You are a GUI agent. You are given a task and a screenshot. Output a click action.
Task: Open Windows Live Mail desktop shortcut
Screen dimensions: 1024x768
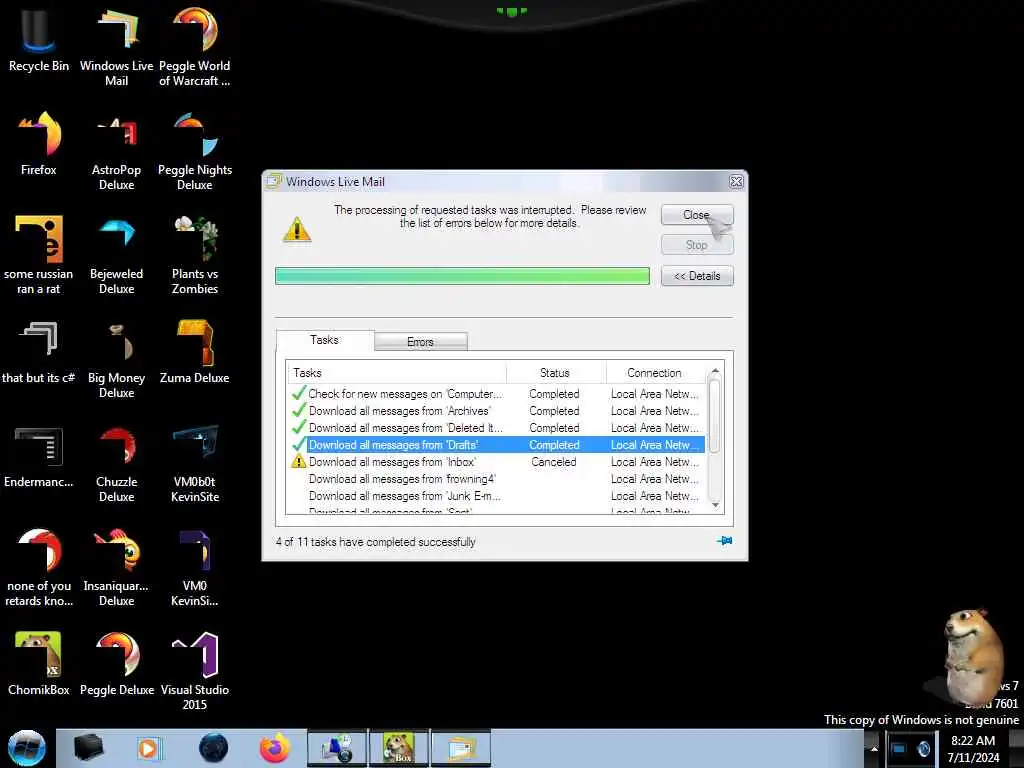point(116,47)
